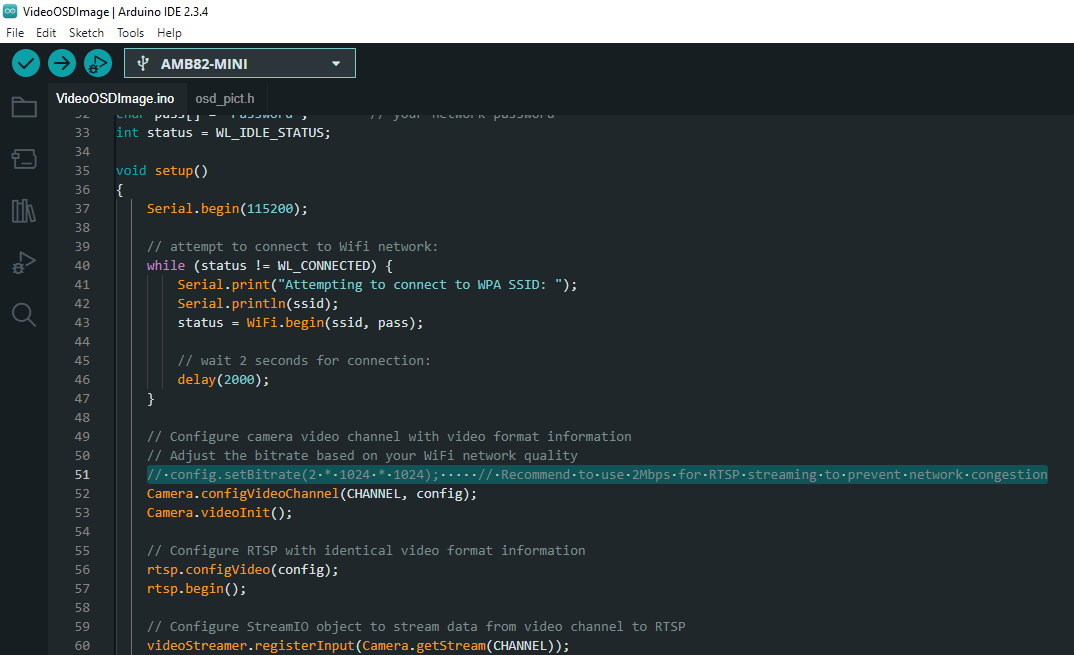Open the Tools menu
This screenshot has width=1074, height=655.
pos(130,33)
